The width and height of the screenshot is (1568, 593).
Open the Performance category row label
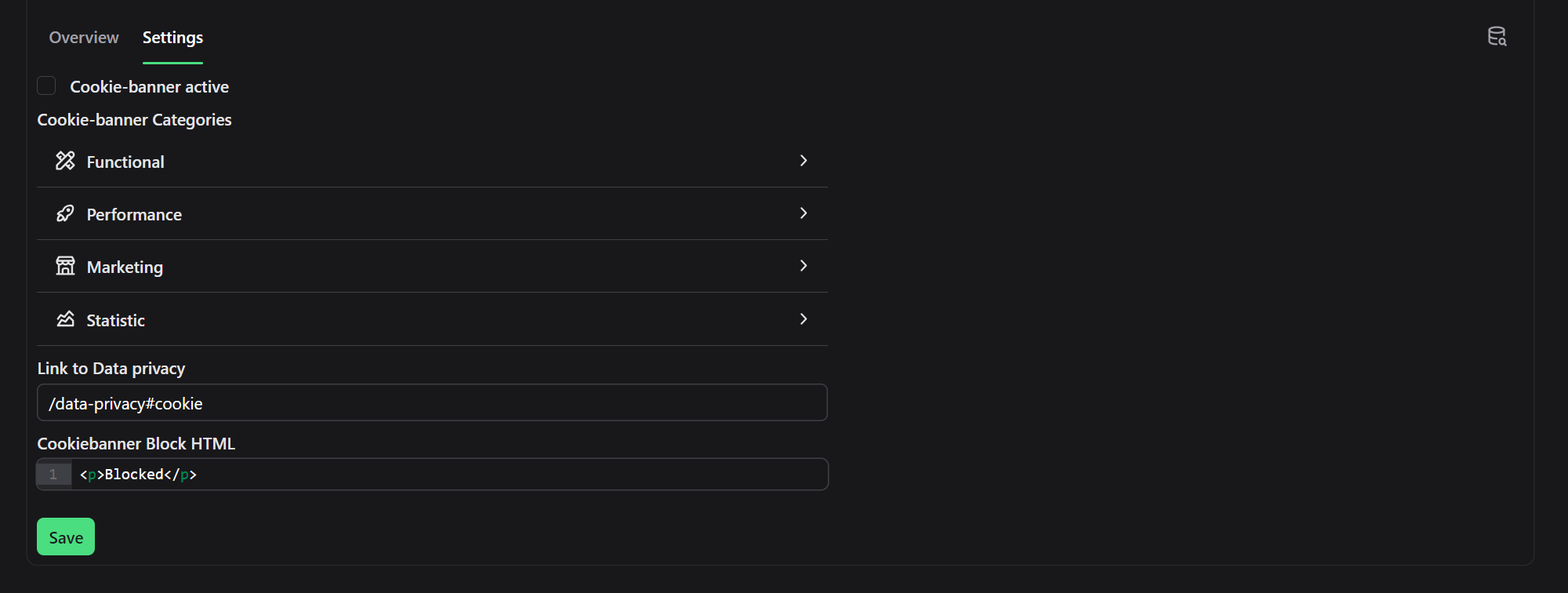click(x=134, y=215)
